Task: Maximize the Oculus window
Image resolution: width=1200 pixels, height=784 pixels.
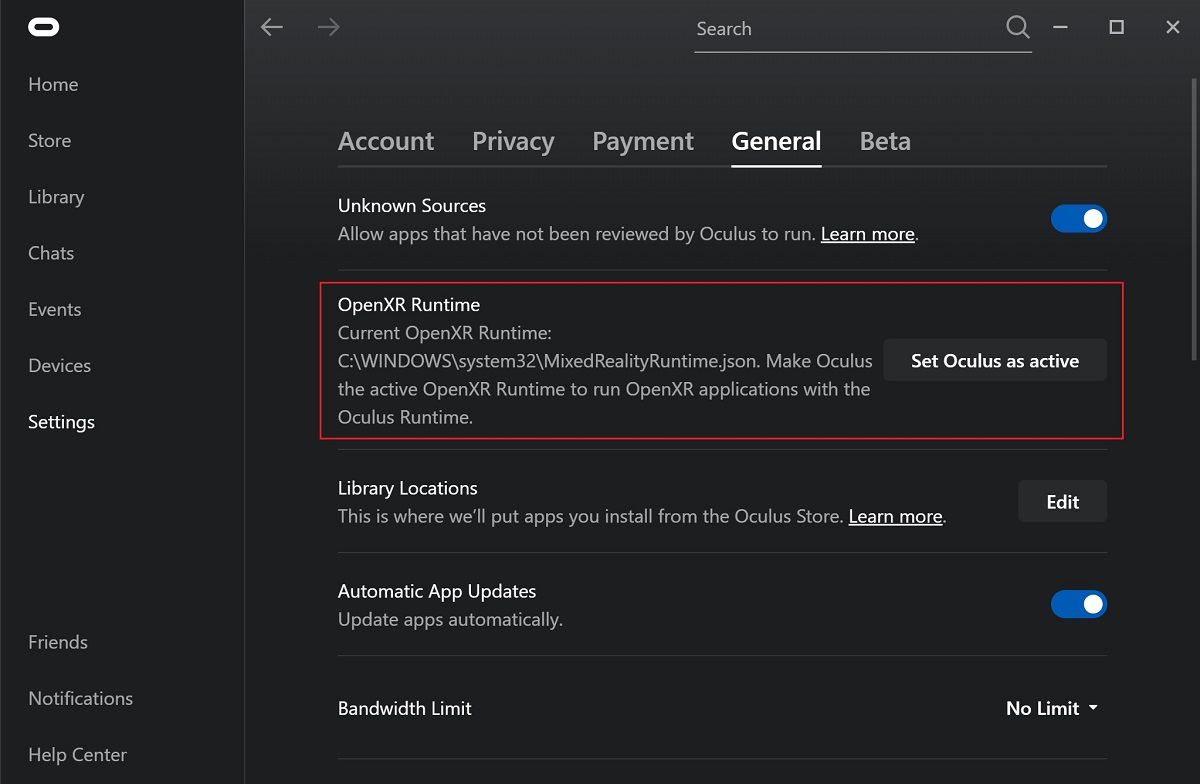Action: pyautogui.click(x=1116, y=28)
